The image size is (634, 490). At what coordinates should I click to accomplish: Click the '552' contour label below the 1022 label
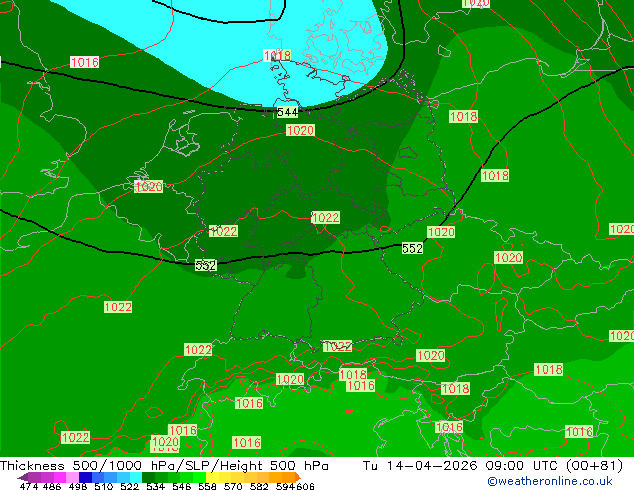point(205,265)
